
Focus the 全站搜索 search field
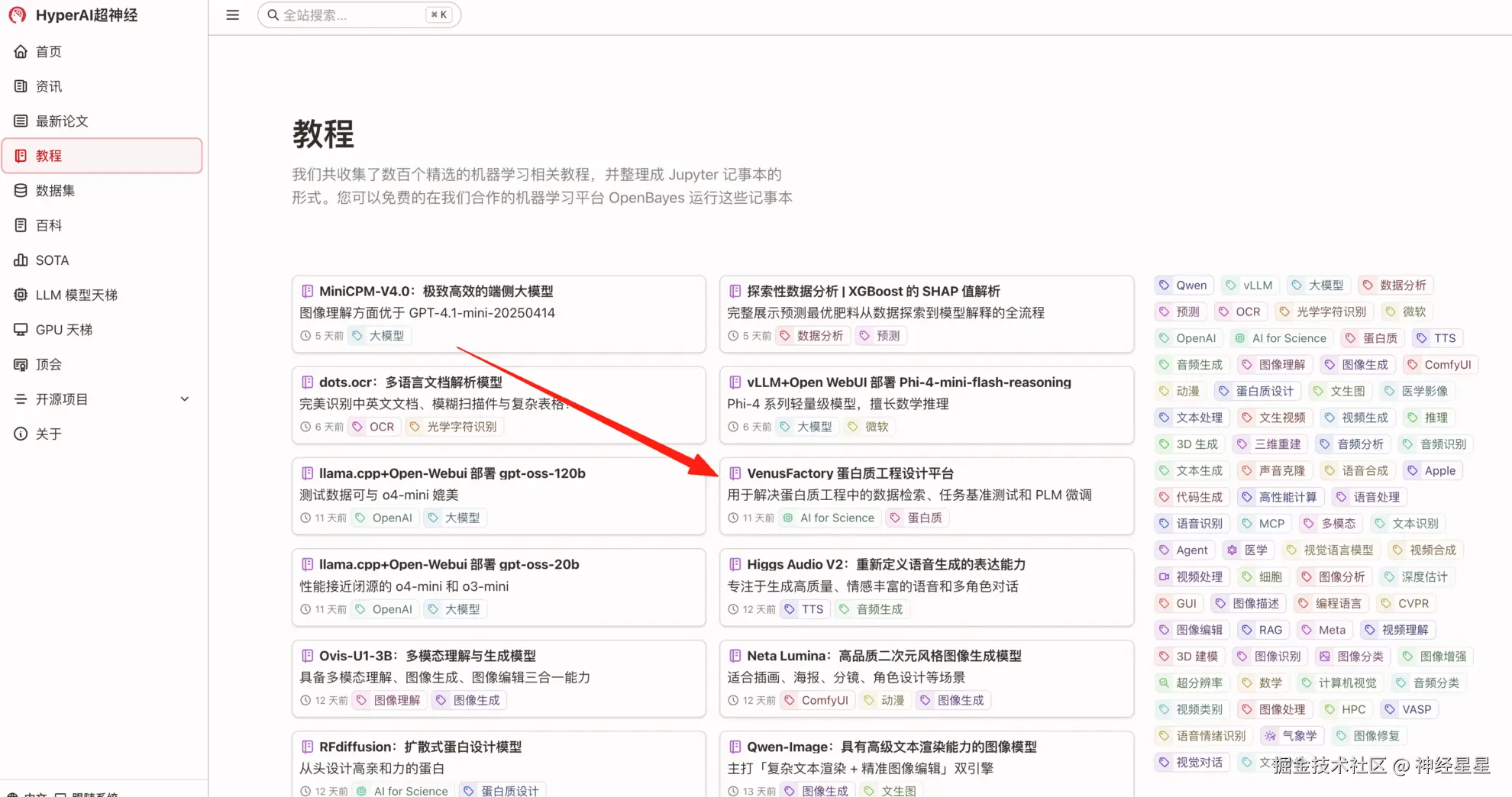coord(359,15)
